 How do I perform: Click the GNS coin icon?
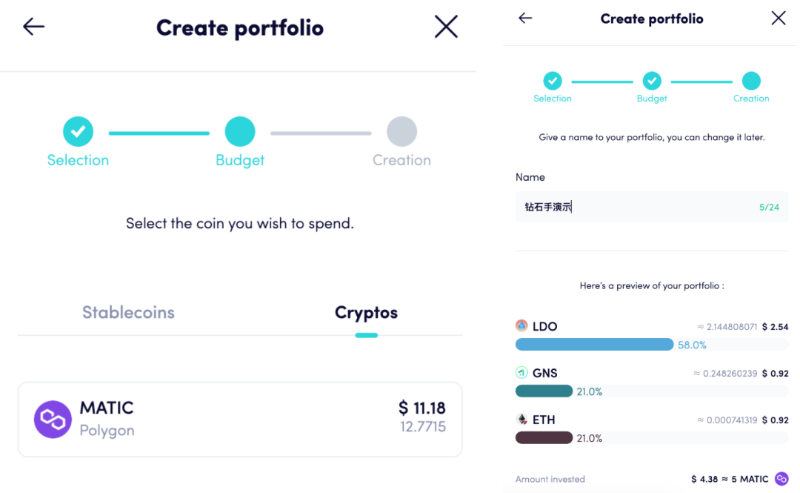point(521,373)
